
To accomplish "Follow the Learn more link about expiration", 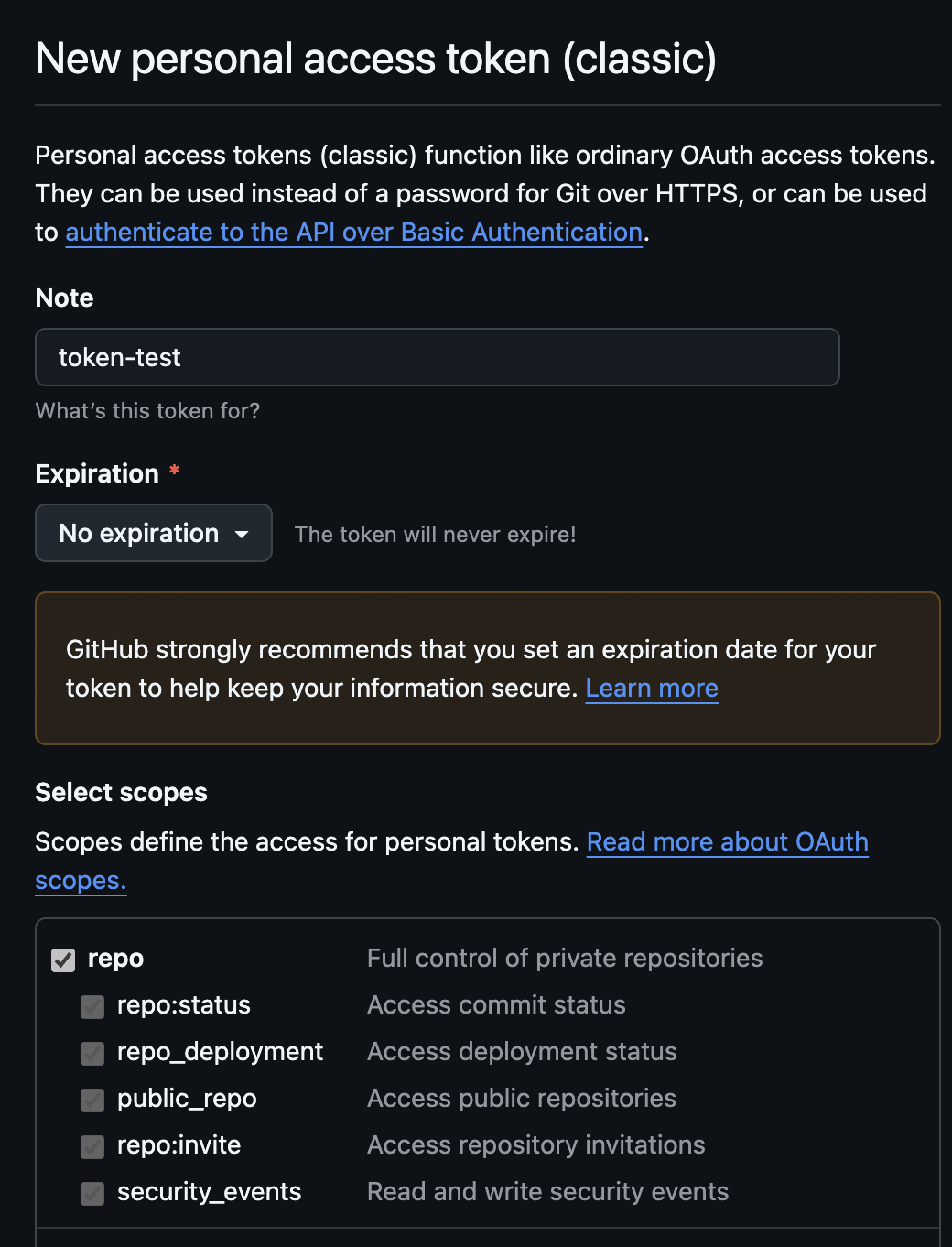I will (652, 689).
